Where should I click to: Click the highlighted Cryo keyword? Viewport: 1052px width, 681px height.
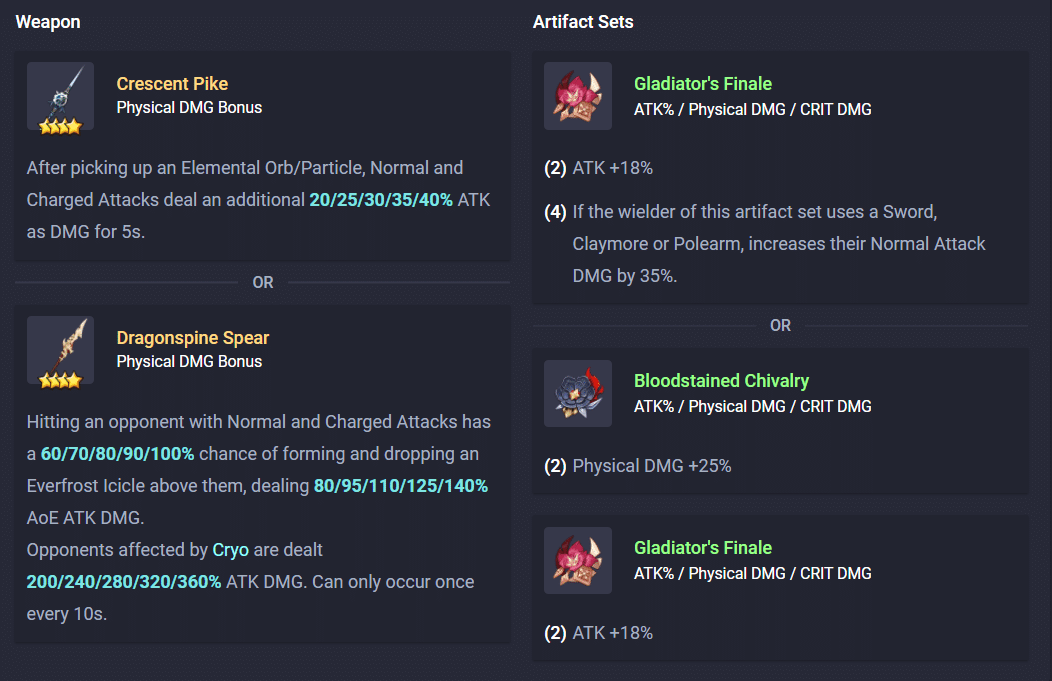coord(231,550)
